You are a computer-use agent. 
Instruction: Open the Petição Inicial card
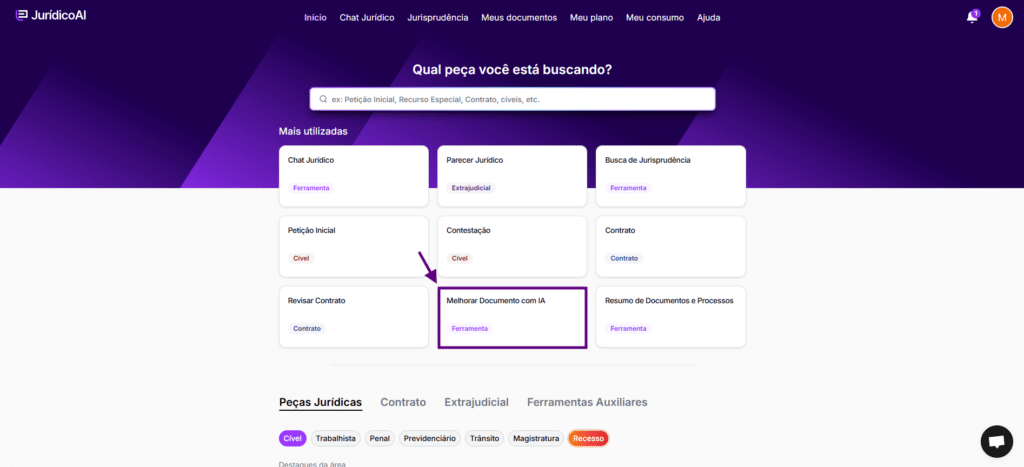coord(354,245)
